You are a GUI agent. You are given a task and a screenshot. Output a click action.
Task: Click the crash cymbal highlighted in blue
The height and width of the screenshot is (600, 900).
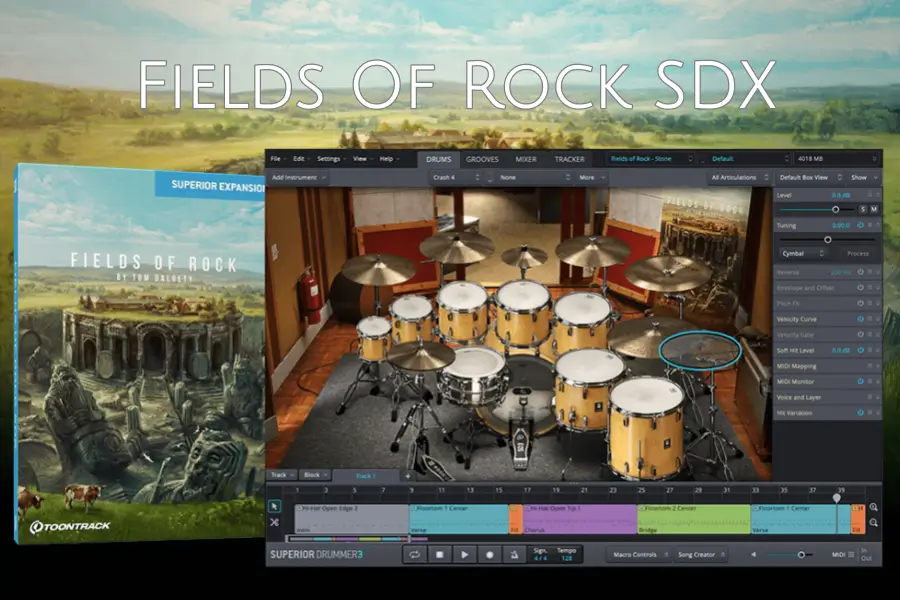pos(700,349)
